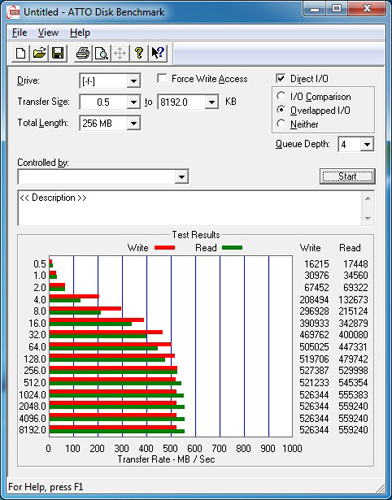Open the Queue Depth dropdown
The height and width of the screenshot is (500, 392).
(x=367, y=144)
